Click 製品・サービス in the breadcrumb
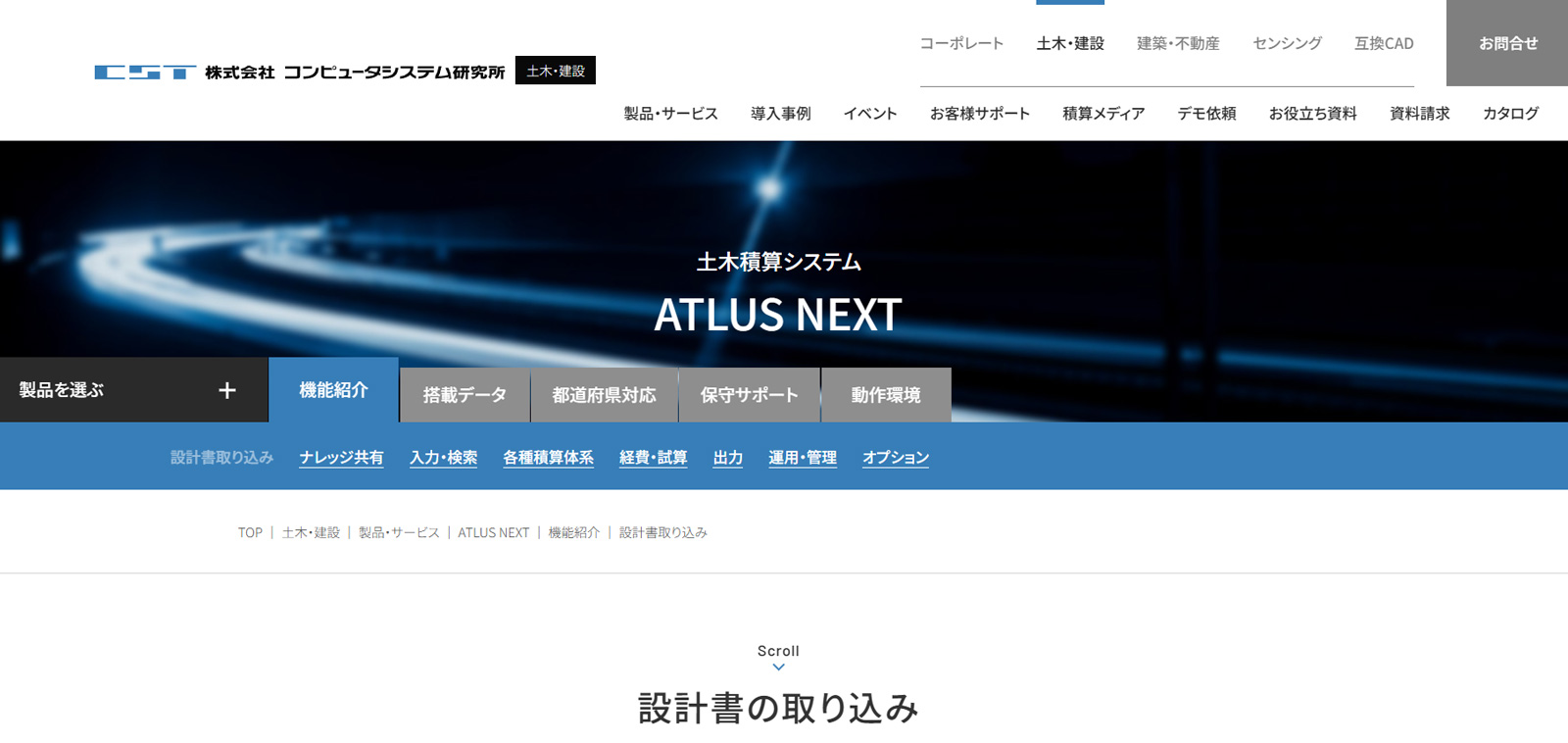Image resolution: width=1568 pixels, height=743 pixels. pyautogui.click(x=399, y=532)
